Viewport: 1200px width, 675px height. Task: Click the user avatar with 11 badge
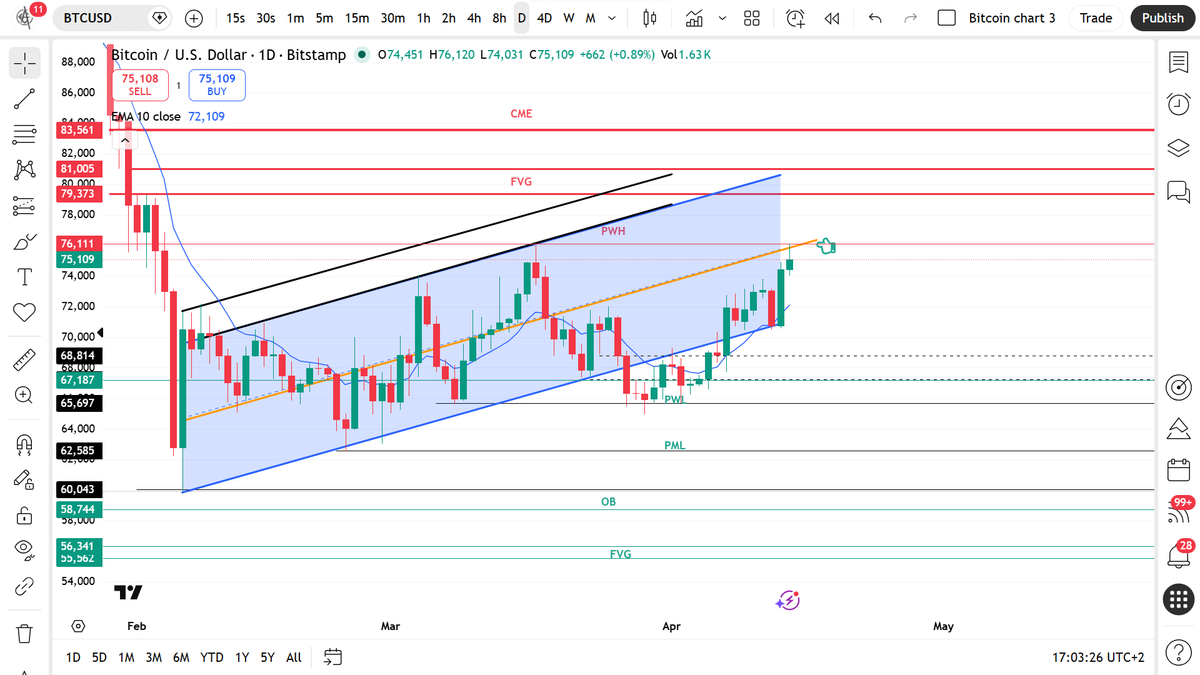point(25,17)
